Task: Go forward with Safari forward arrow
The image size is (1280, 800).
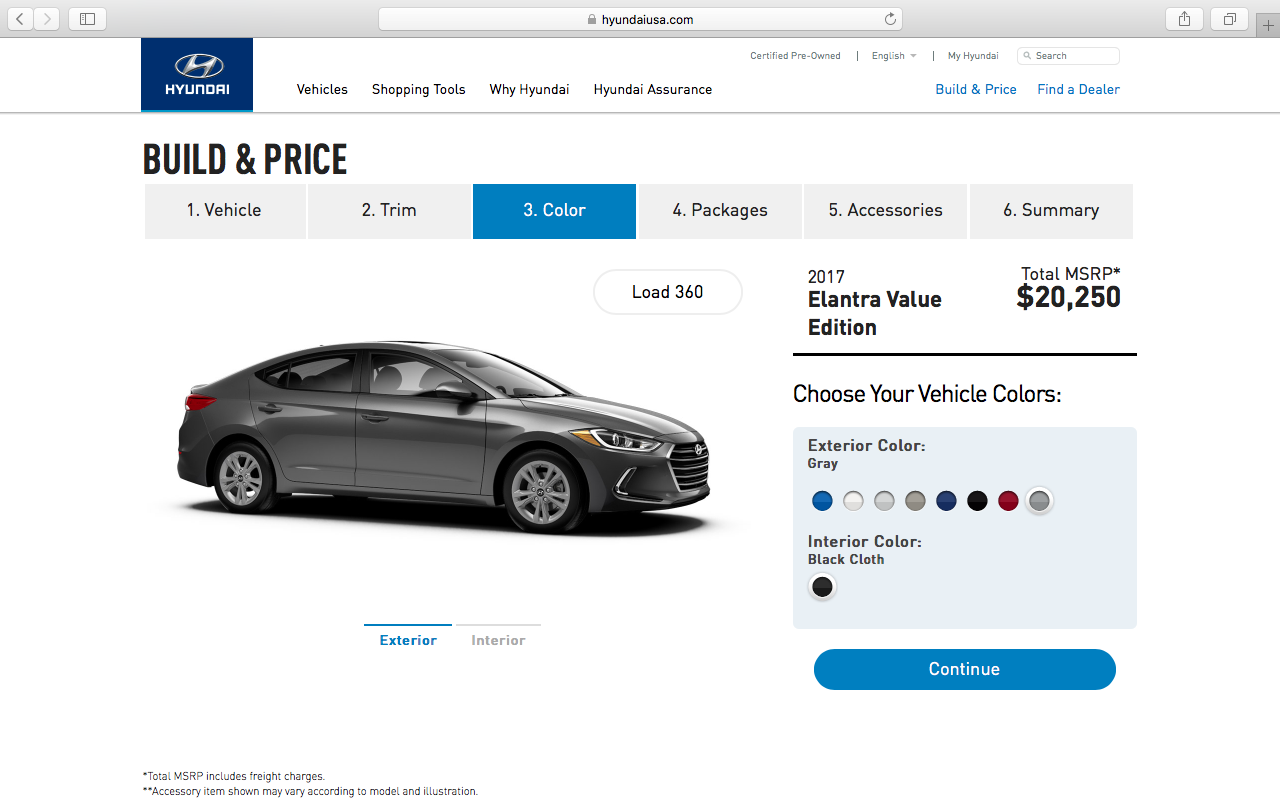Action: pyautogui.click(x=47, y=19)
